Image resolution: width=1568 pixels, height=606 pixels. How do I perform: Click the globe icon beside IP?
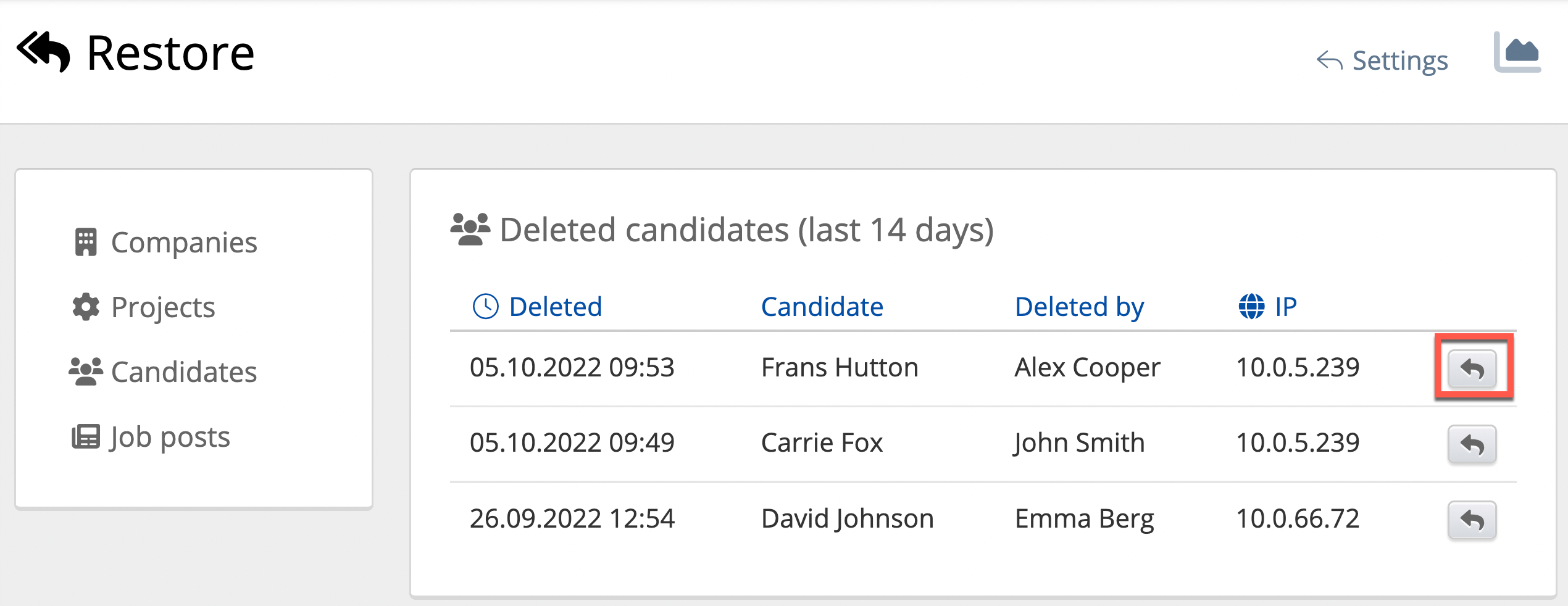click(1251, 306)
